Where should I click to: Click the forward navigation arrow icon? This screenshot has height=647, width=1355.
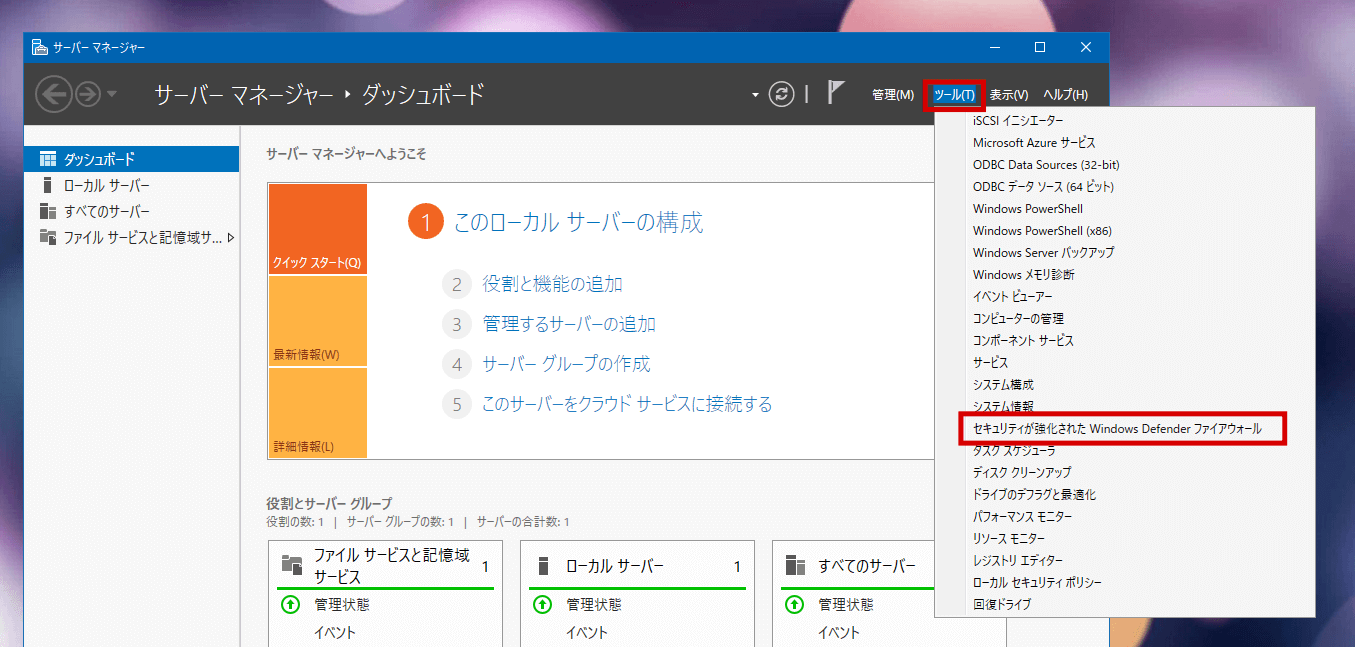87,94
